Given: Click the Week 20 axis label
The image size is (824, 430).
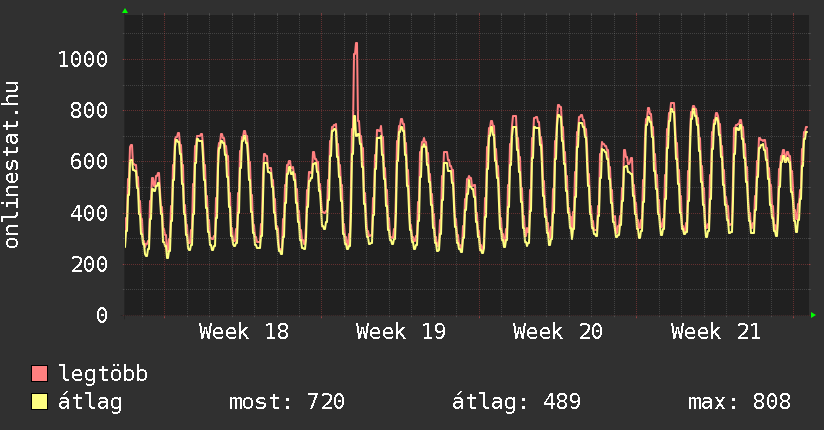Looking at the screenshot, I should tap(558, 332).
